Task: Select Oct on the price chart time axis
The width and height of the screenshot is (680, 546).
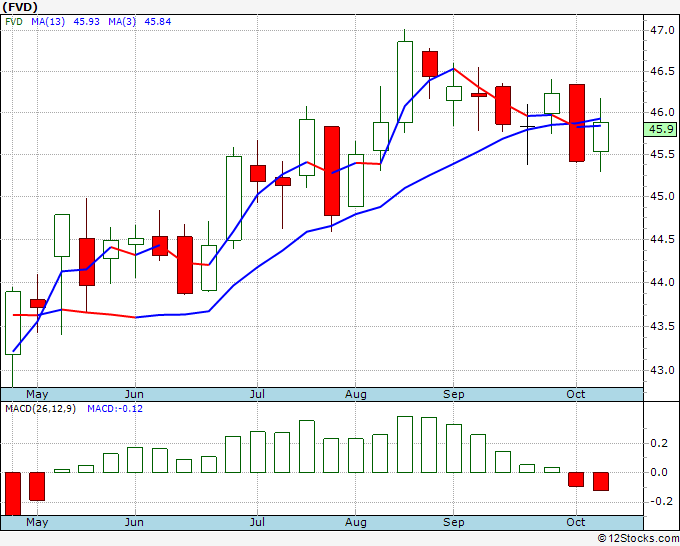Action: pos(576,395)
